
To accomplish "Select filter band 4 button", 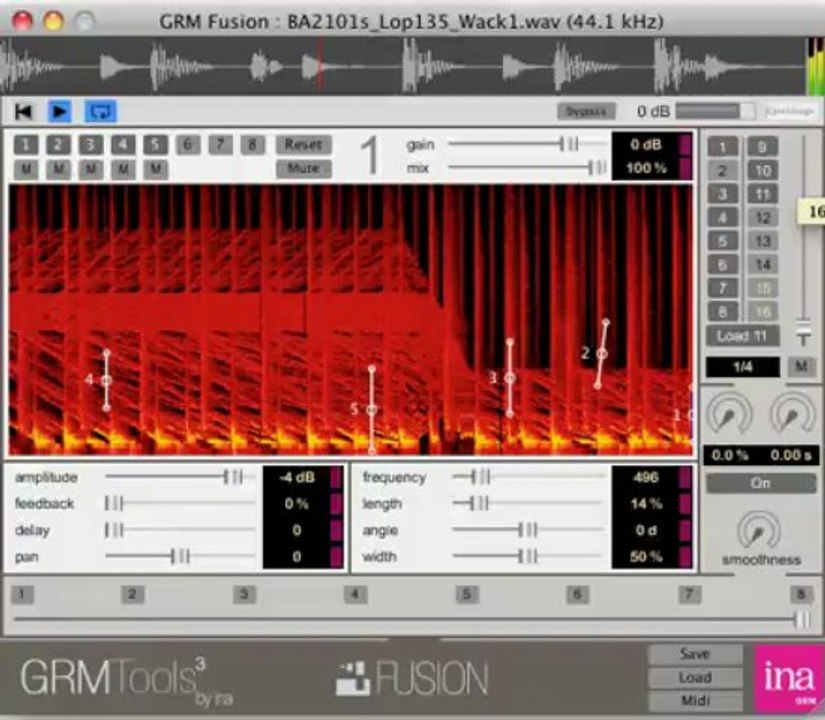I will [123, 144].
